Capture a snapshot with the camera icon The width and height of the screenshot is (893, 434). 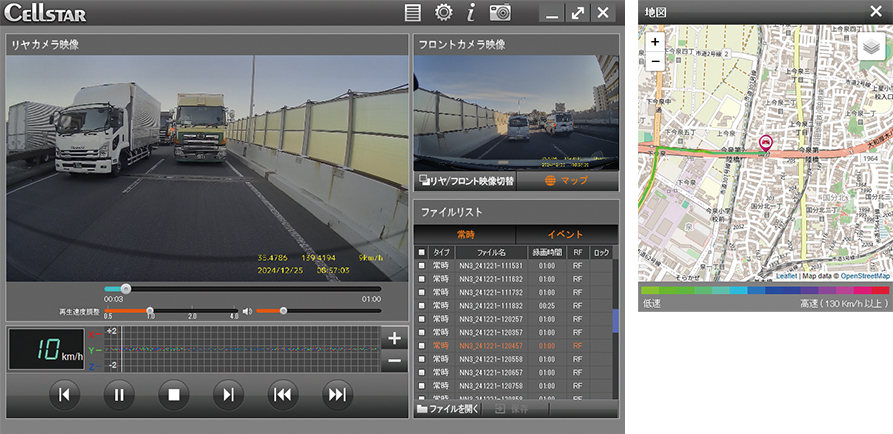pyautogui.click(x=500, y=13)
